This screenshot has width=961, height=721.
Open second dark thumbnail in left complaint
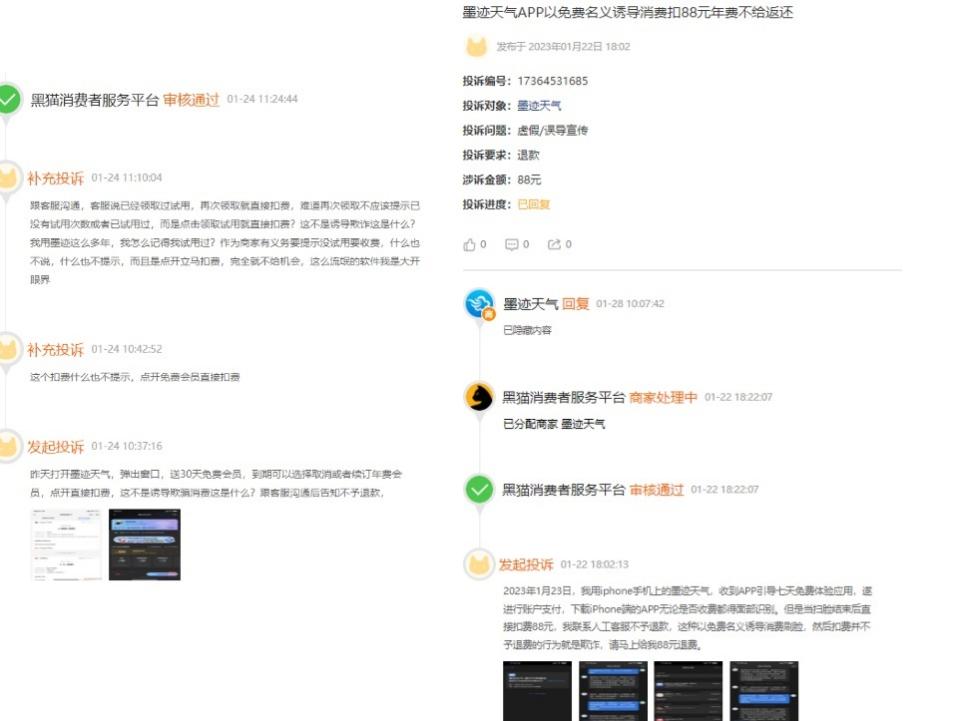click(x=144, y=544)
